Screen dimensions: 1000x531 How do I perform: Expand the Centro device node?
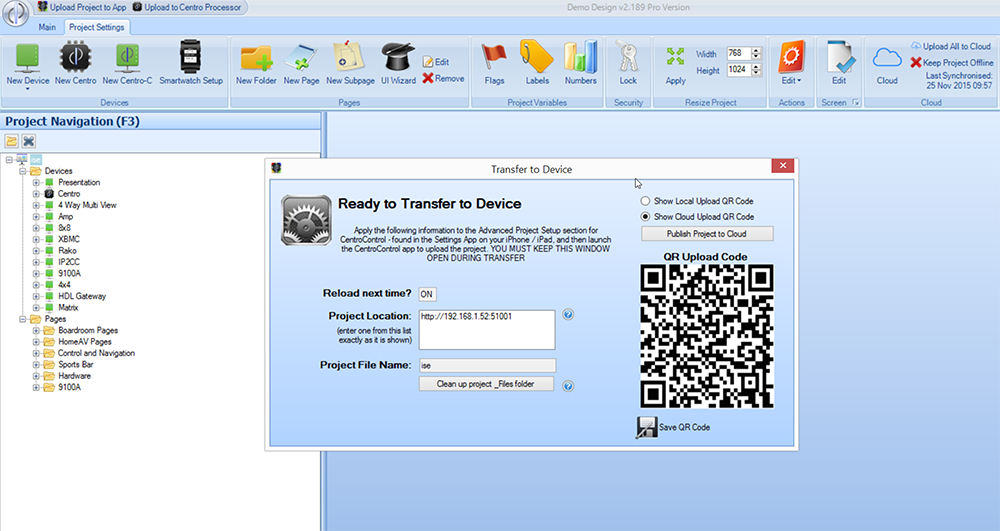pos(36,194)
